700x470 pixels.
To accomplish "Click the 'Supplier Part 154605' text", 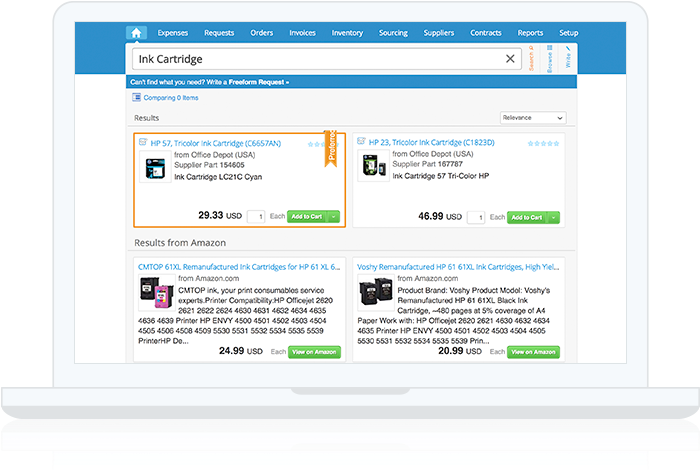I will coord(209,165).
